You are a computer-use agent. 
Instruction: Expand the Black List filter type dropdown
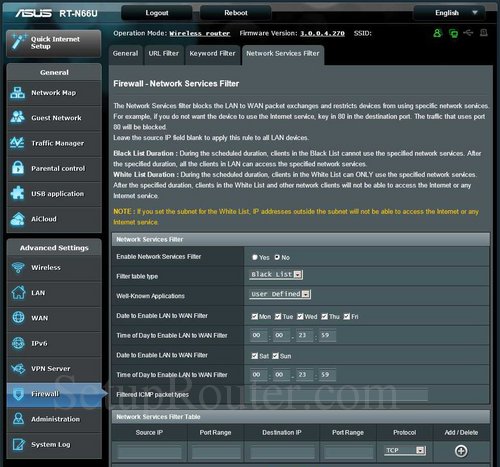[276, 274]
